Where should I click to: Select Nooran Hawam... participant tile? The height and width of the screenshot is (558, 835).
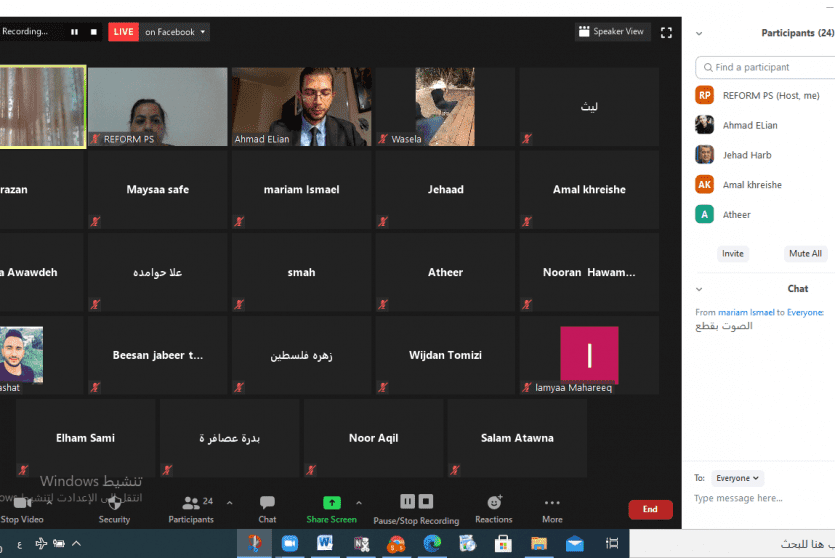pos(589,273)
